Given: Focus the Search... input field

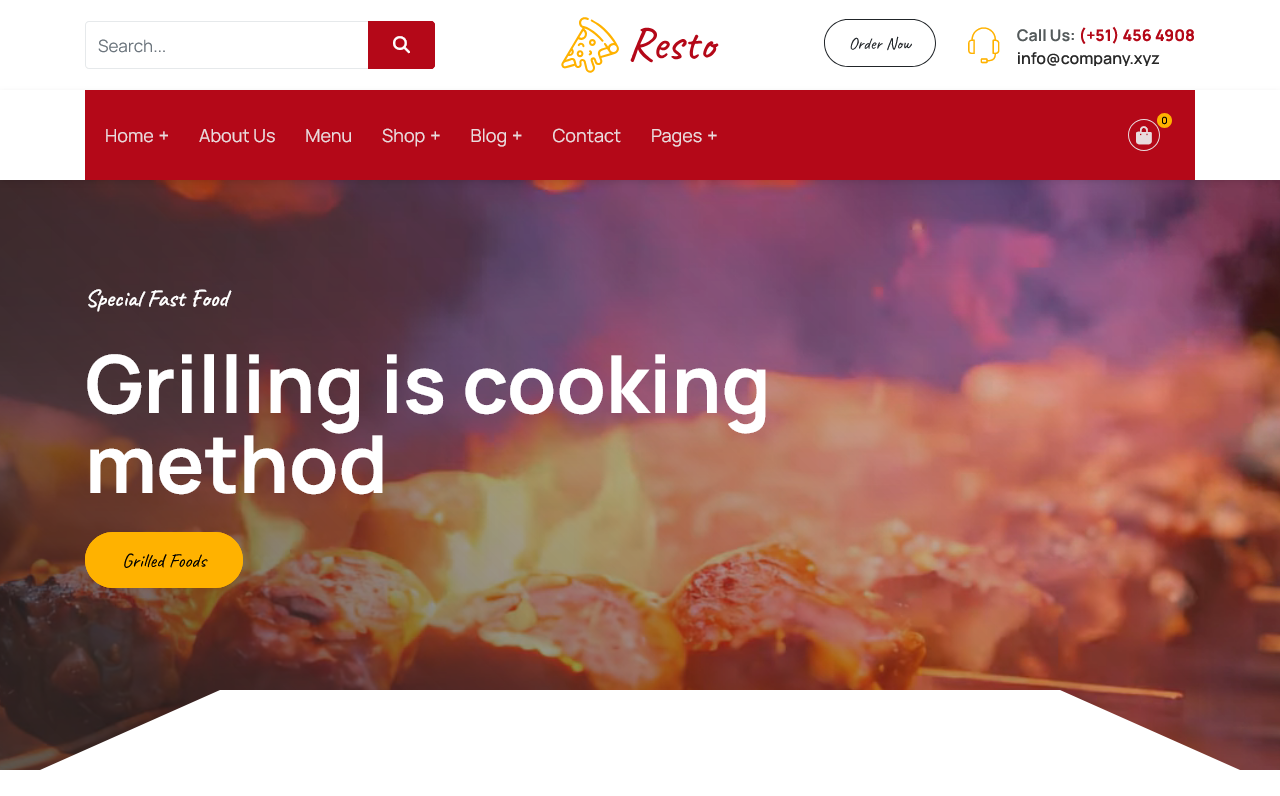Looking at the screenshot, I should [x=227, y=45].
